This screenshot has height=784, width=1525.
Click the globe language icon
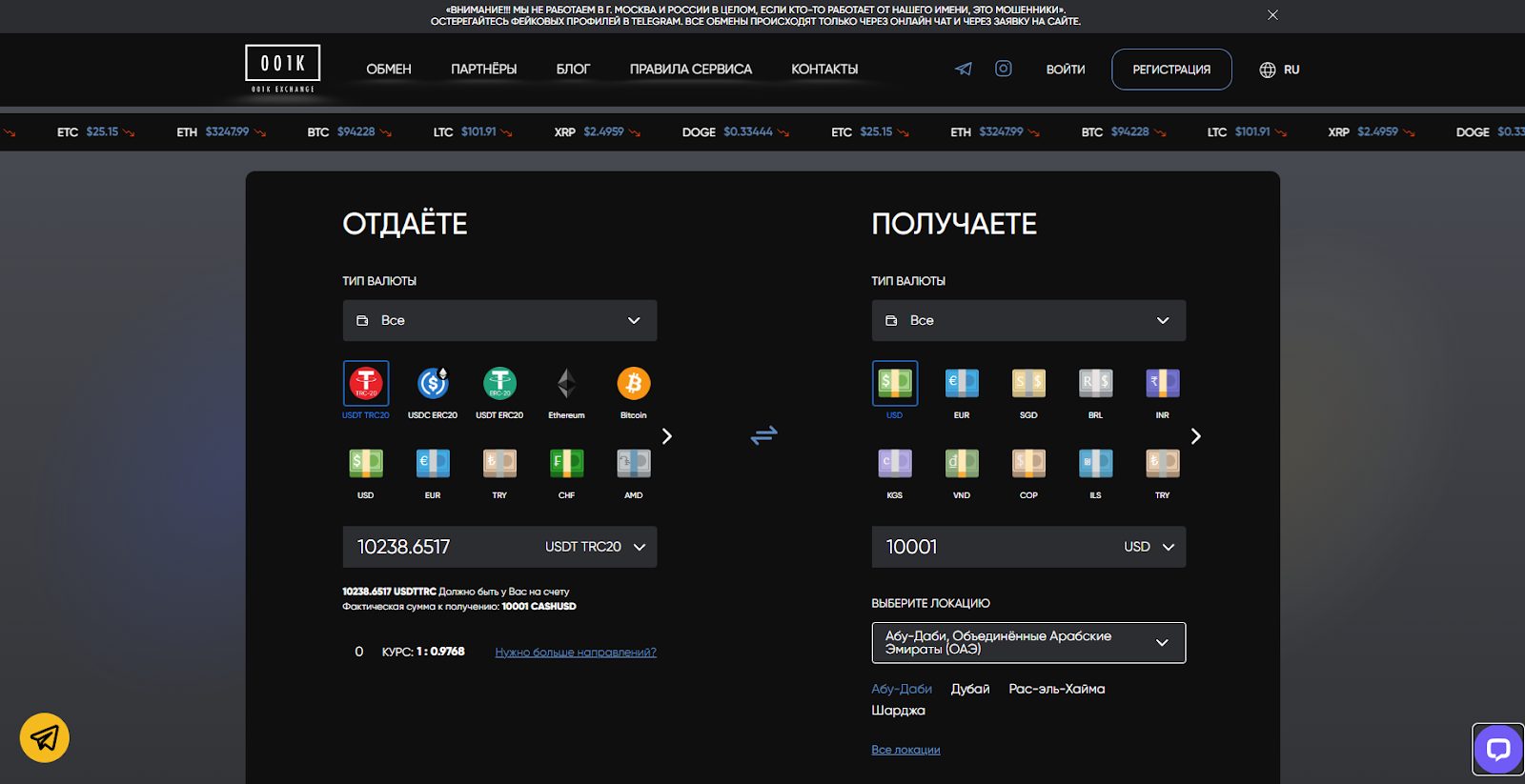pyautogui.click(x=1268, y=70)
